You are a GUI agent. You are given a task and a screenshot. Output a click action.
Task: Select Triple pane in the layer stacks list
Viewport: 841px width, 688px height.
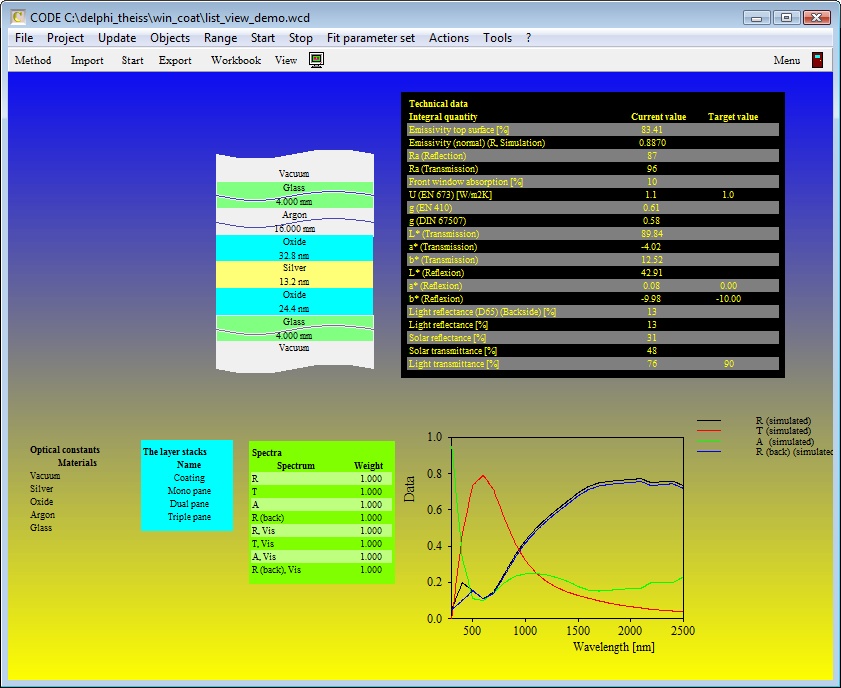(x=189, y=517)
